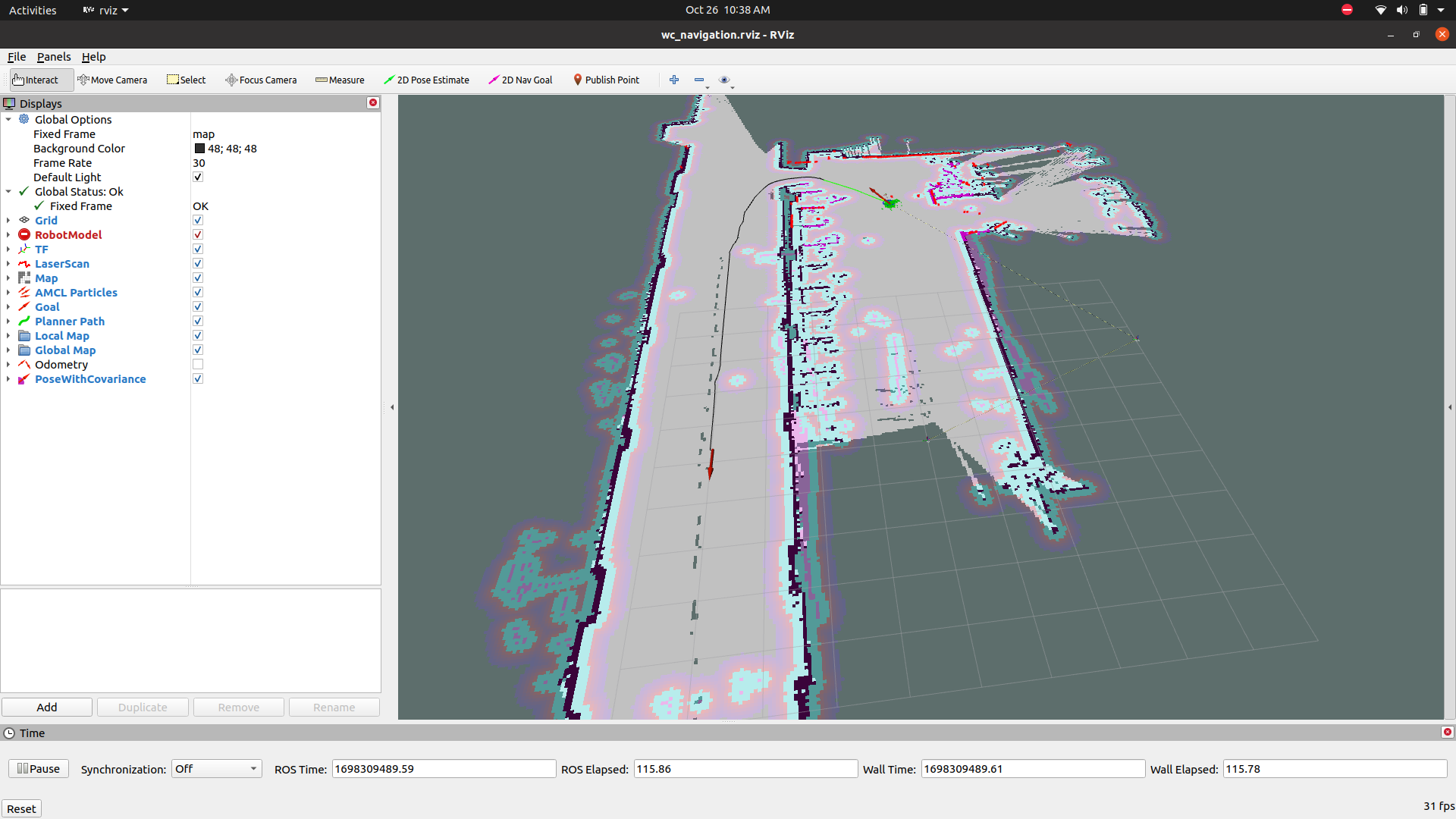The image size is (1456, 819).
Task: Click the PoseWithCovariance icon
Action: [24, 378]
